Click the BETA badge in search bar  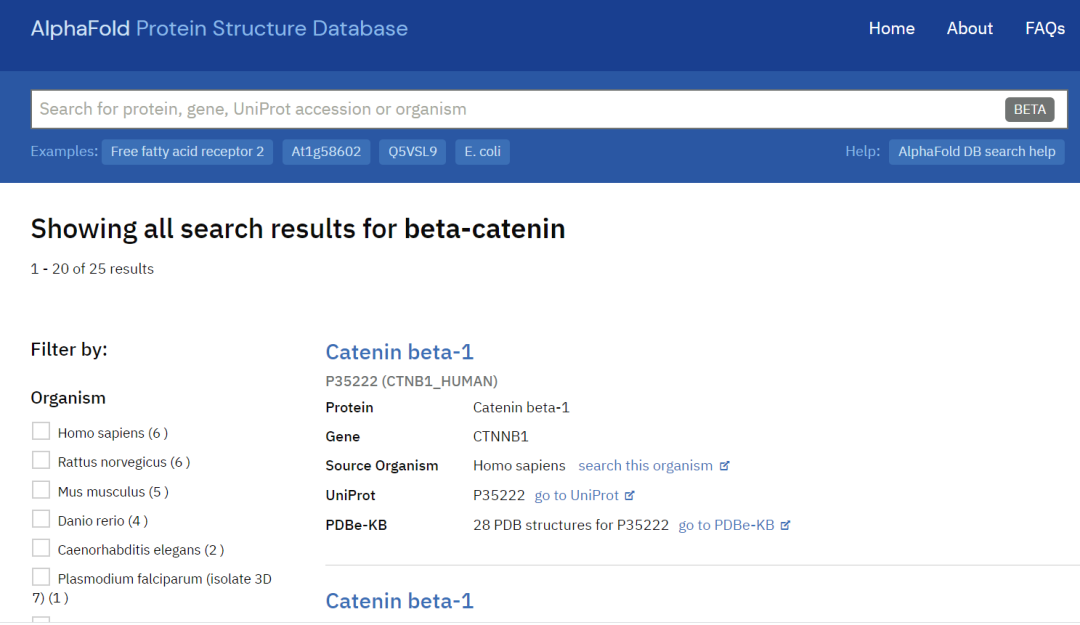click(1029, 110)
